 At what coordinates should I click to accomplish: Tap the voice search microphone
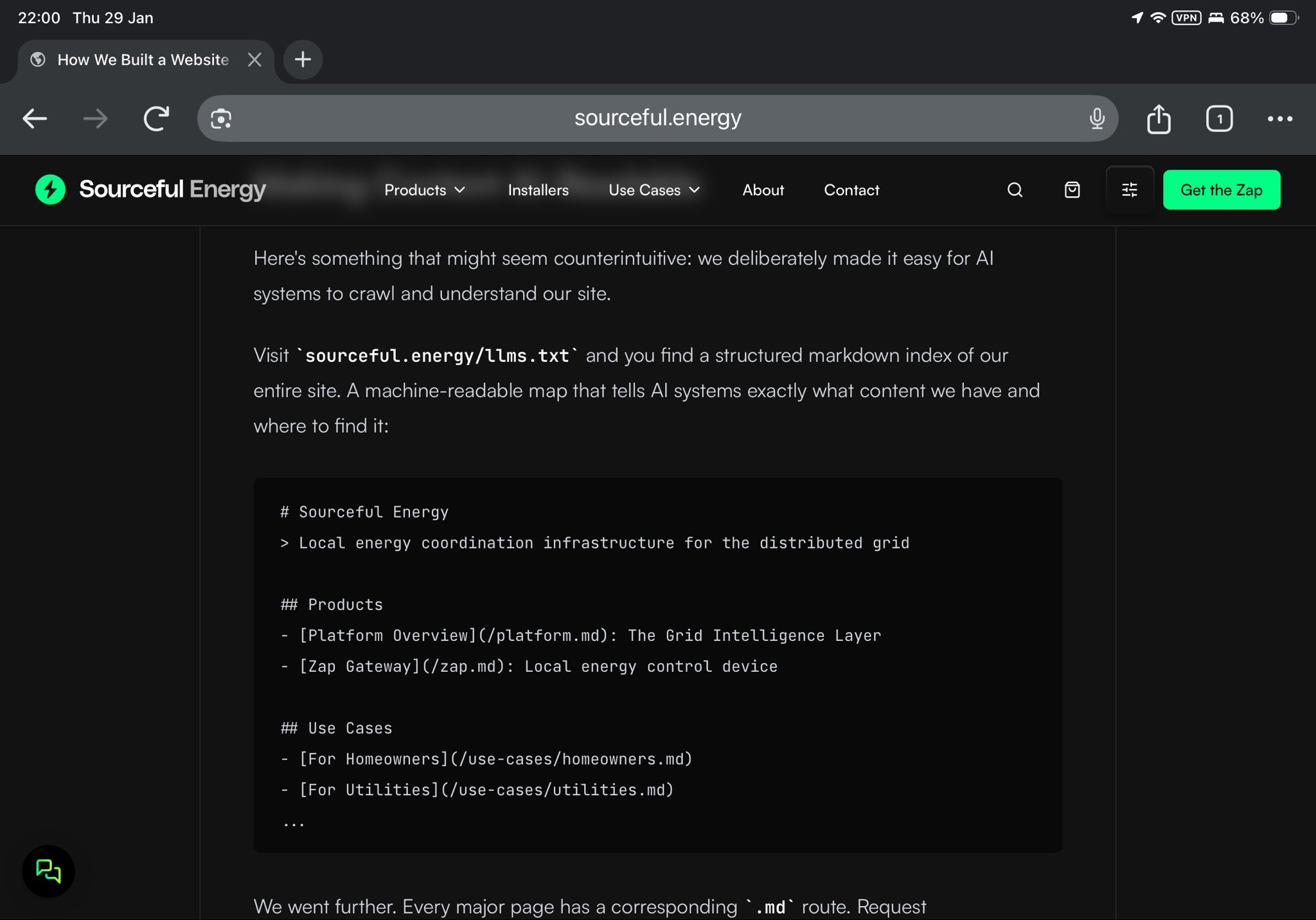pos(1097,118)
